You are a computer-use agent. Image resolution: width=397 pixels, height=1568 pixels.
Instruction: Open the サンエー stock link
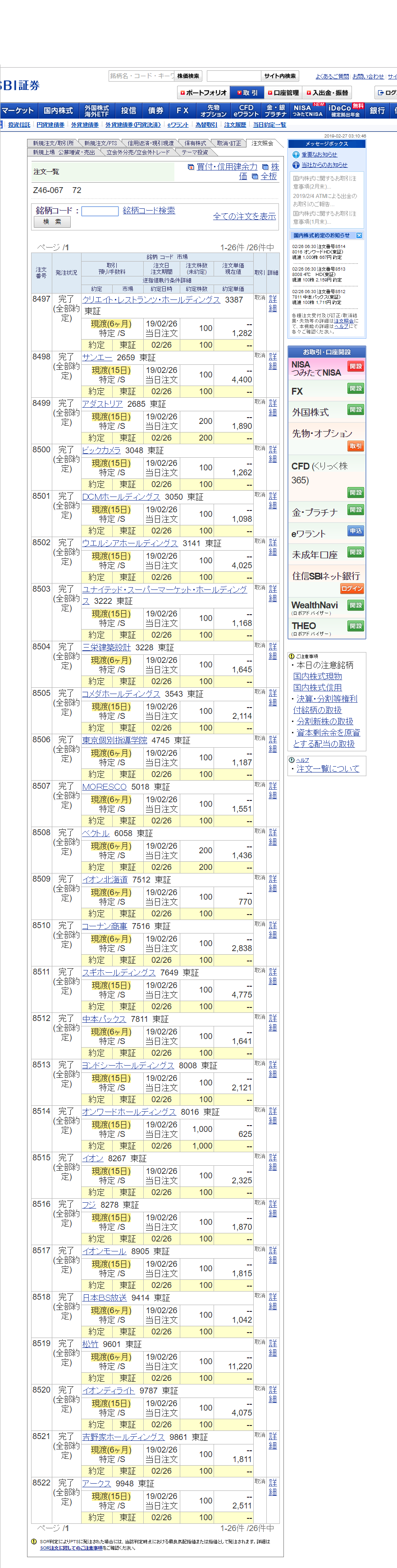[97, 357]
